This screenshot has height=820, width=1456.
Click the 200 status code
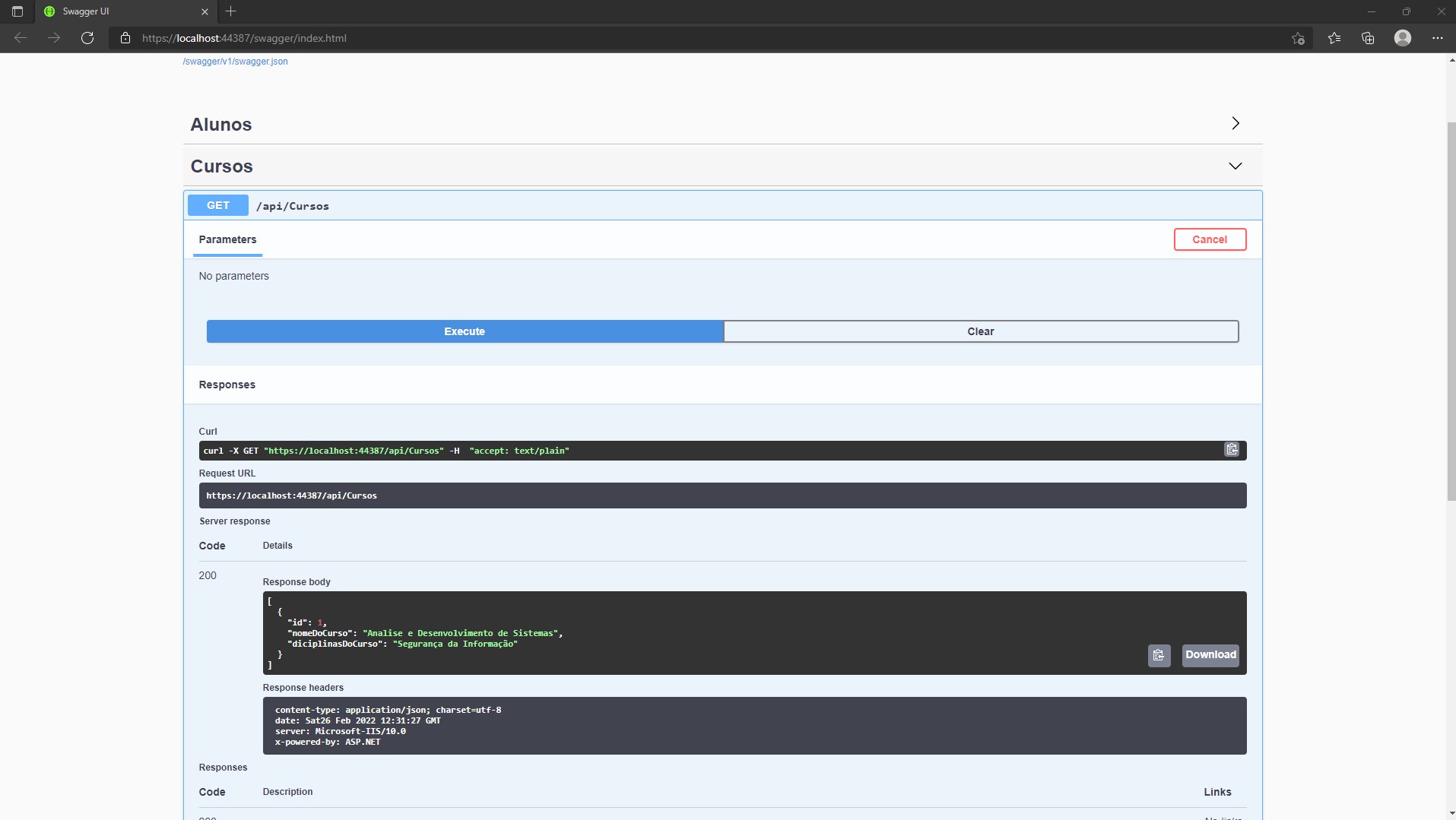[208, 575]
